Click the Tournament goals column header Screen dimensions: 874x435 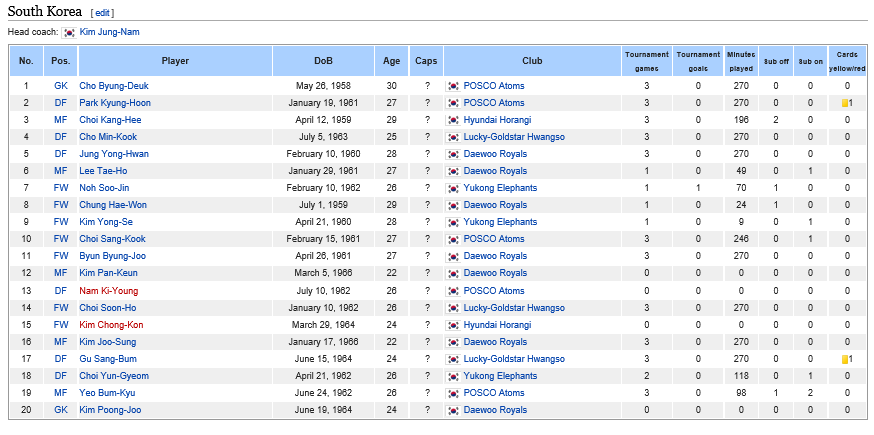[x=697, y=61]
